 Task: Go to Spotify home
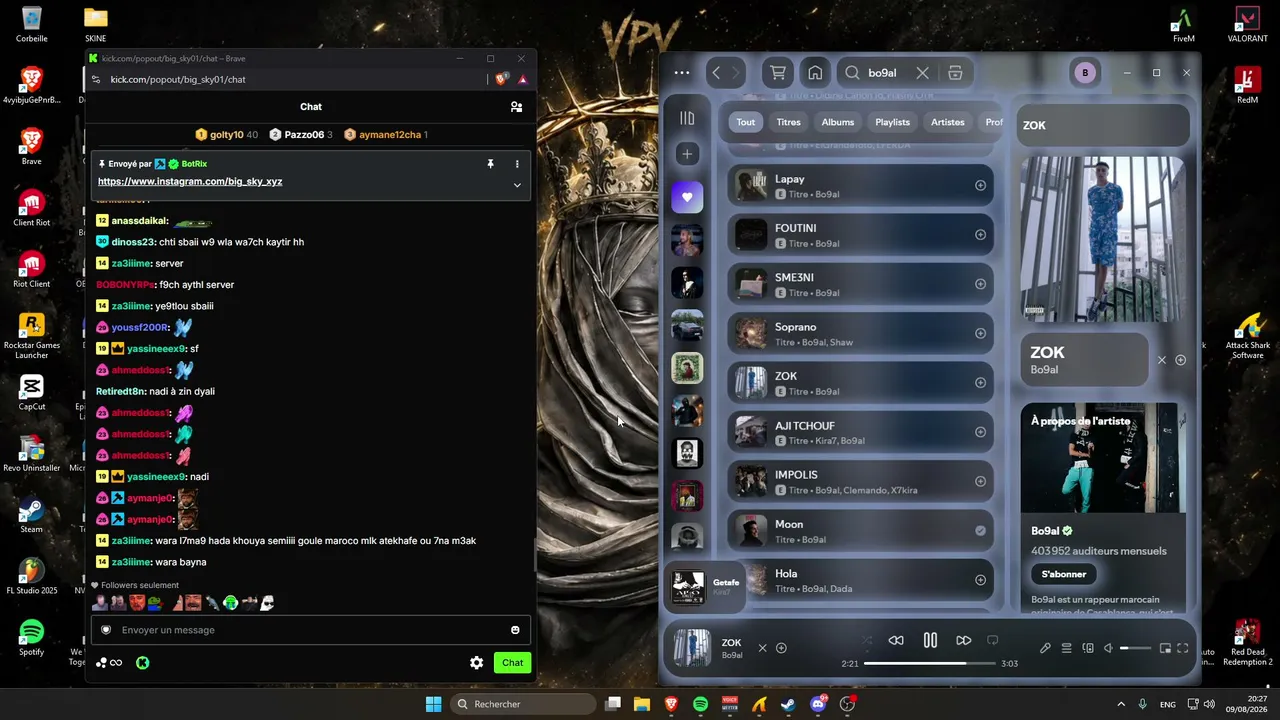click(815, 72)
